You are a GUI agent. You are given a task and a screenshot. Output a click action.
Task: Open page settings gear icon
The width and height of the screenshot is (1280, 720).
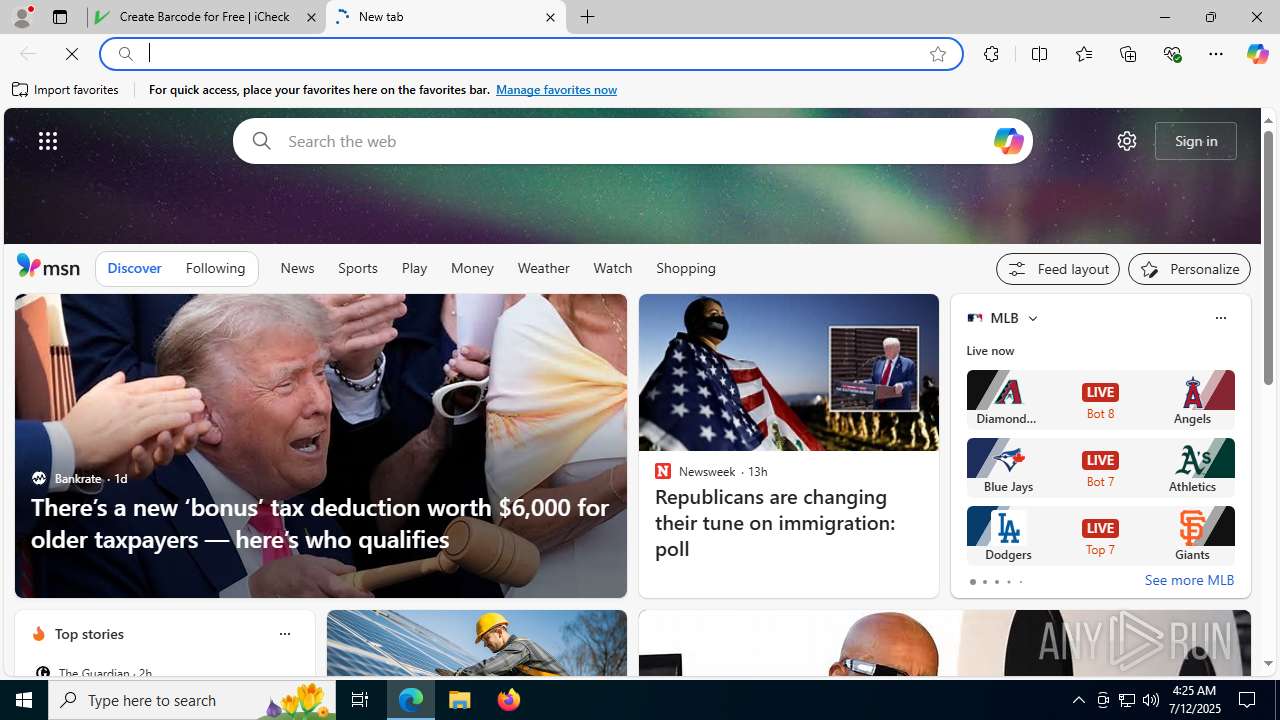click(1127, 141)
